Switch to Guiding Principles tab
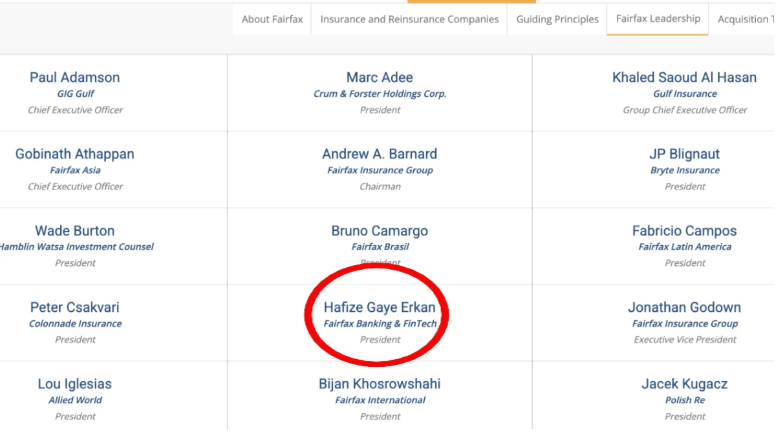 coord(557,19)
